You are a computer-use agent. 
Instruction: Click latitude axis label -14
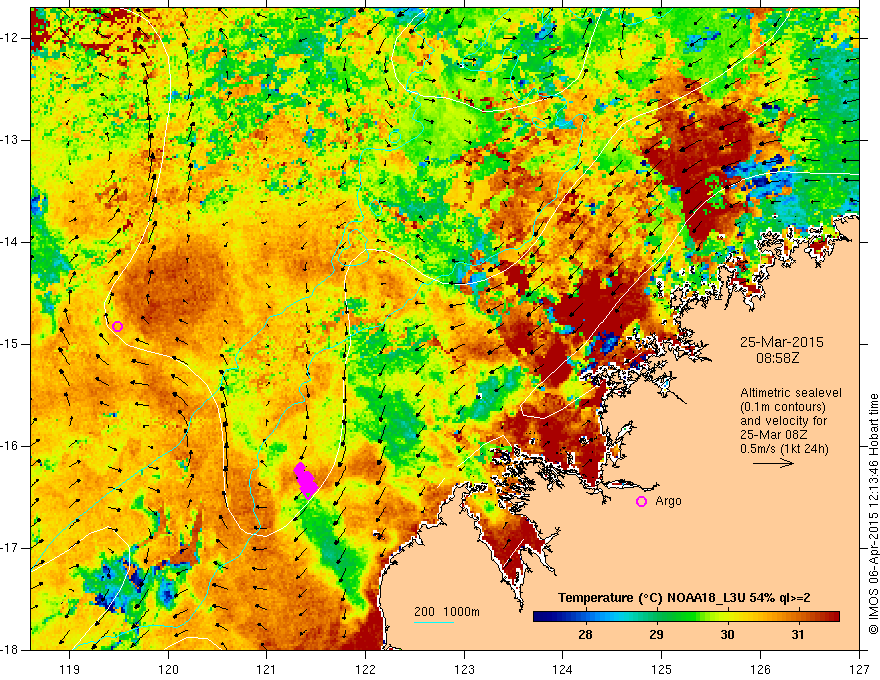[10, 242]
